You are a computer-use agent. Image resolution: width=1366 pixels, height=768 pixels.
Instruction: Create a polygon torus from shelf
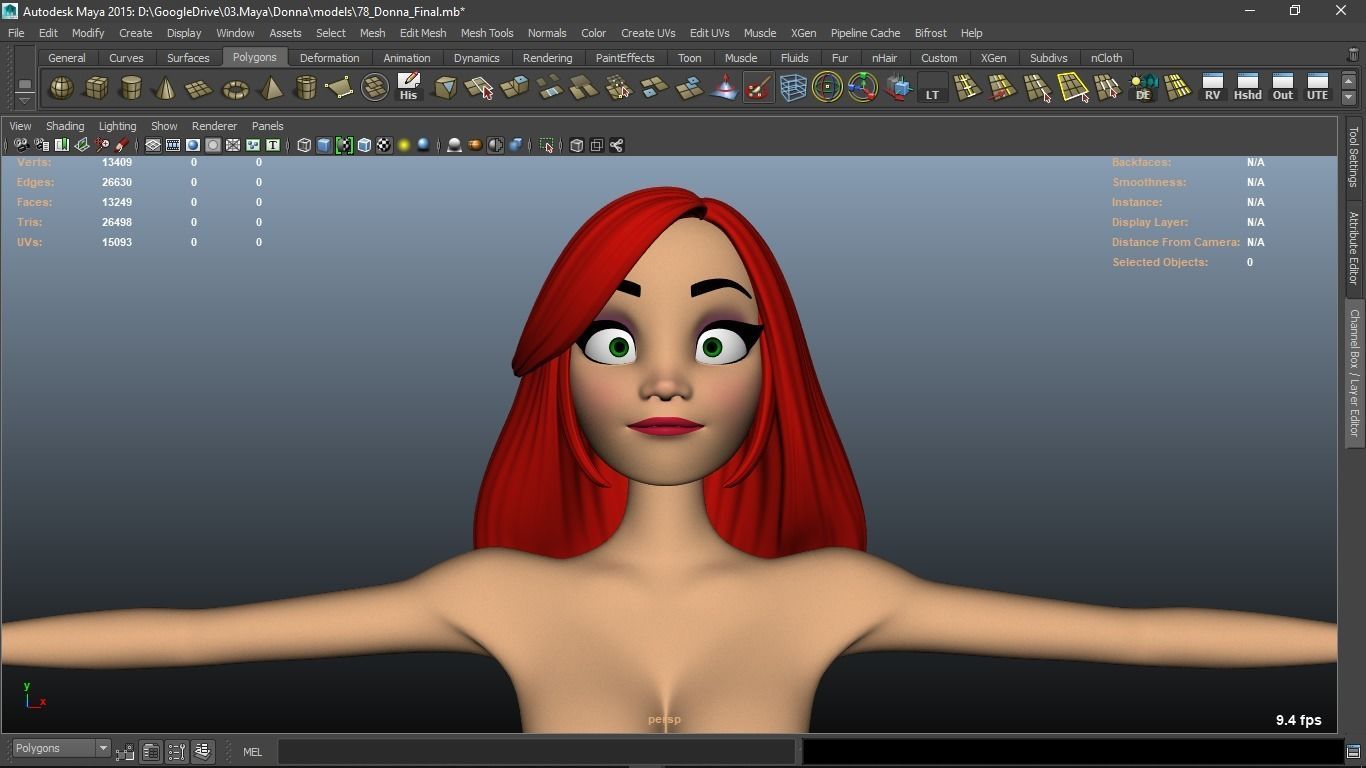point(235,89)
